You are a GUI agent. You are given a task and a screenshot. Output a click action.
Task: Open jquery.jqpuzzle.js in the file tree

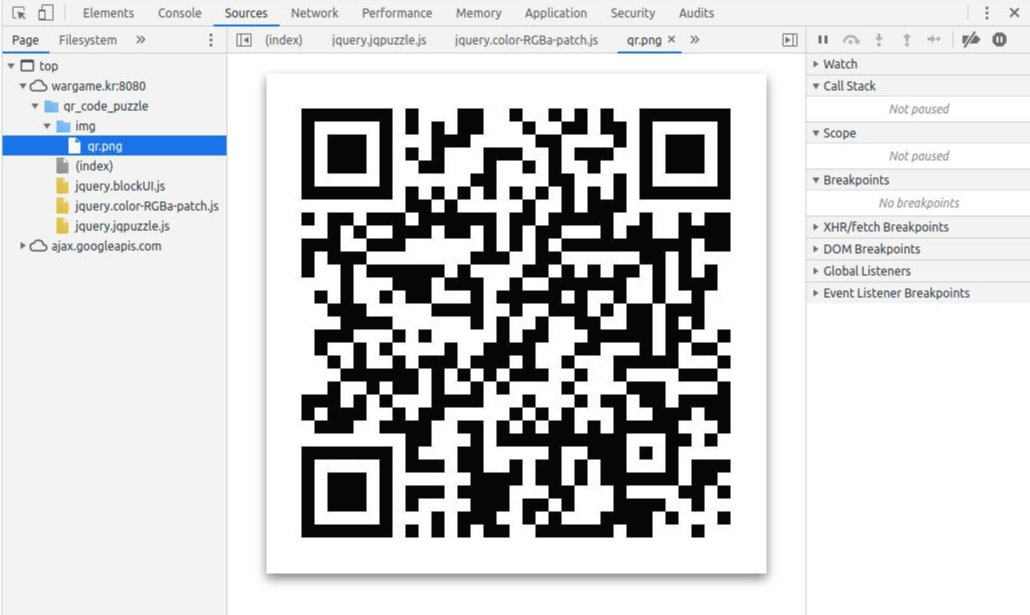[x=122, y=226]
